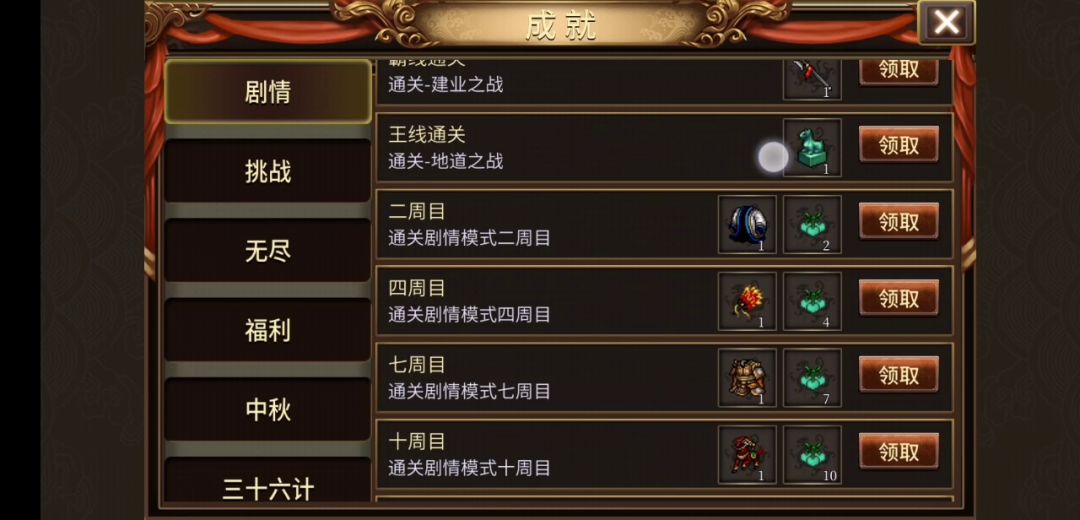Screen dimensions: 1080x520
Task: Click the jade seal reward icon
Action: [812, 148]
